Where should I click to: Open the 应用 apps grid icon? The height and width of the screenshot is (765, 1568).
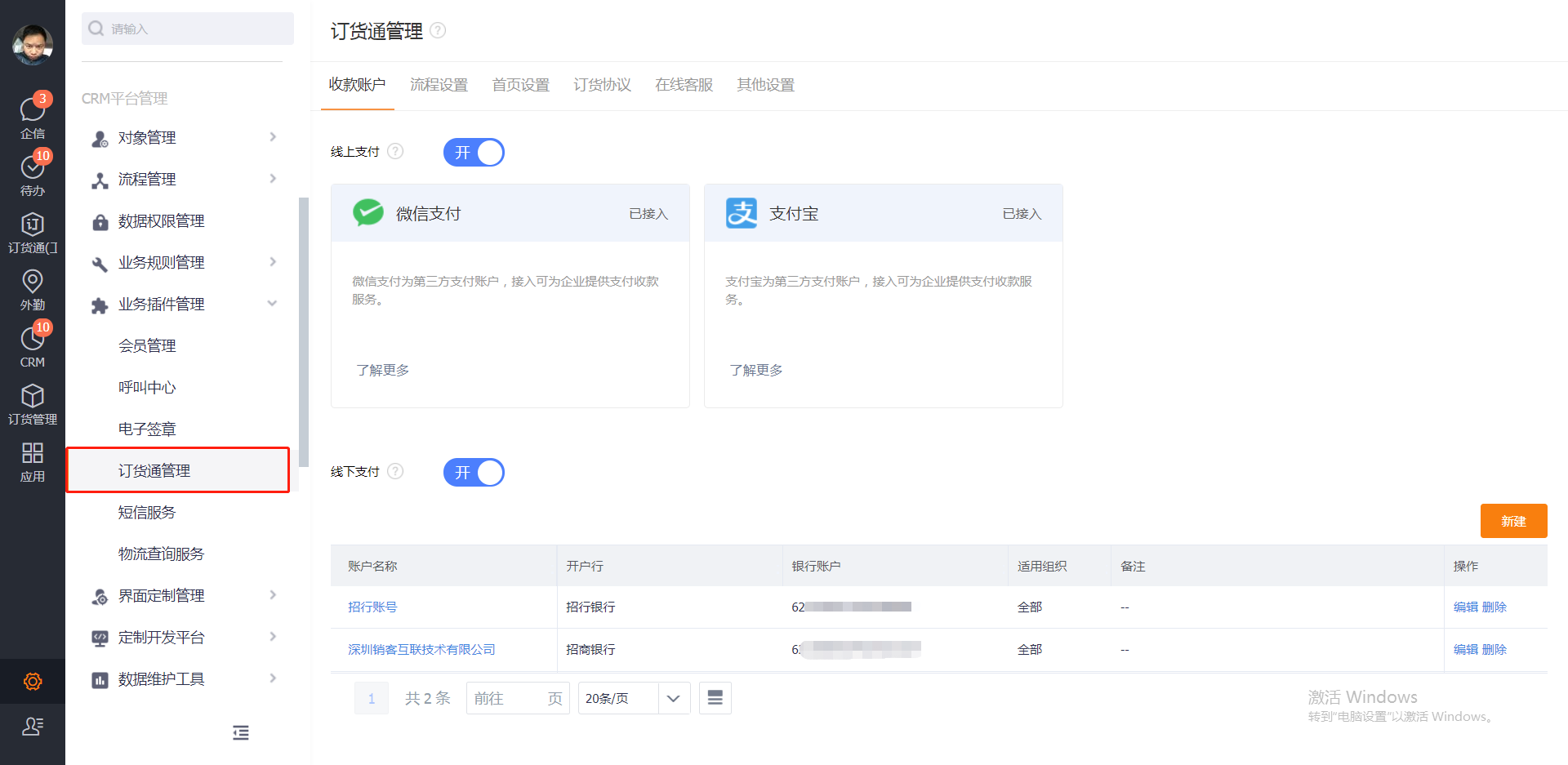point(33,452)
